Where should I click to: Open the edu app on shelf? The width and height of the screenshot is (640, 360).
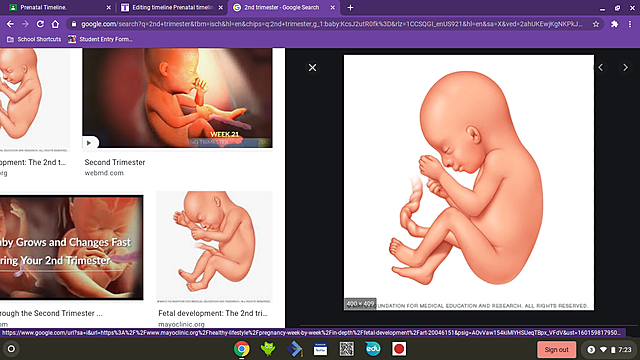coord(373,349)
